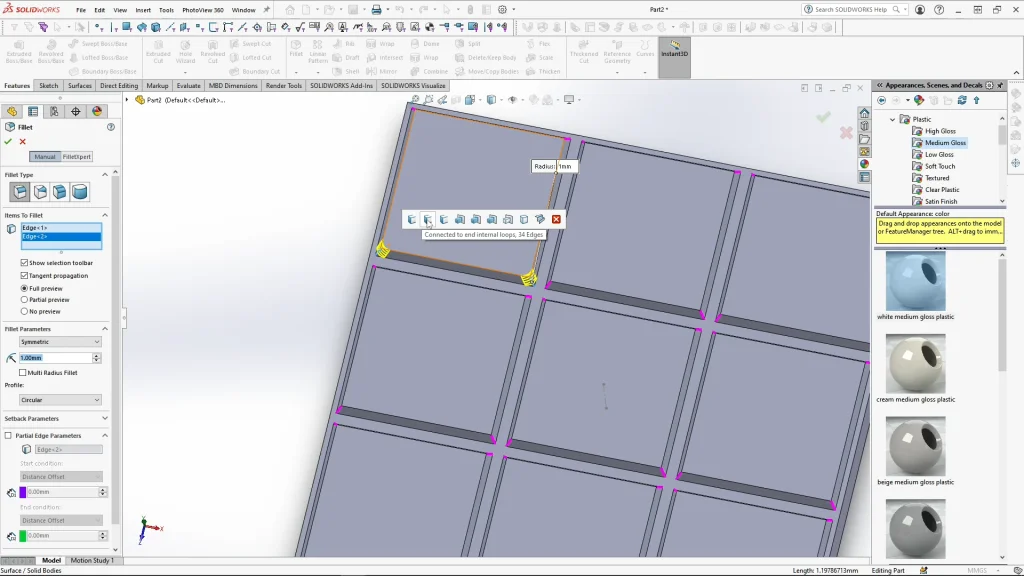The width and height of the screenshot is (1024, 576).
Task: Select the High Gloss appearance folder
Action: (939, 131)
